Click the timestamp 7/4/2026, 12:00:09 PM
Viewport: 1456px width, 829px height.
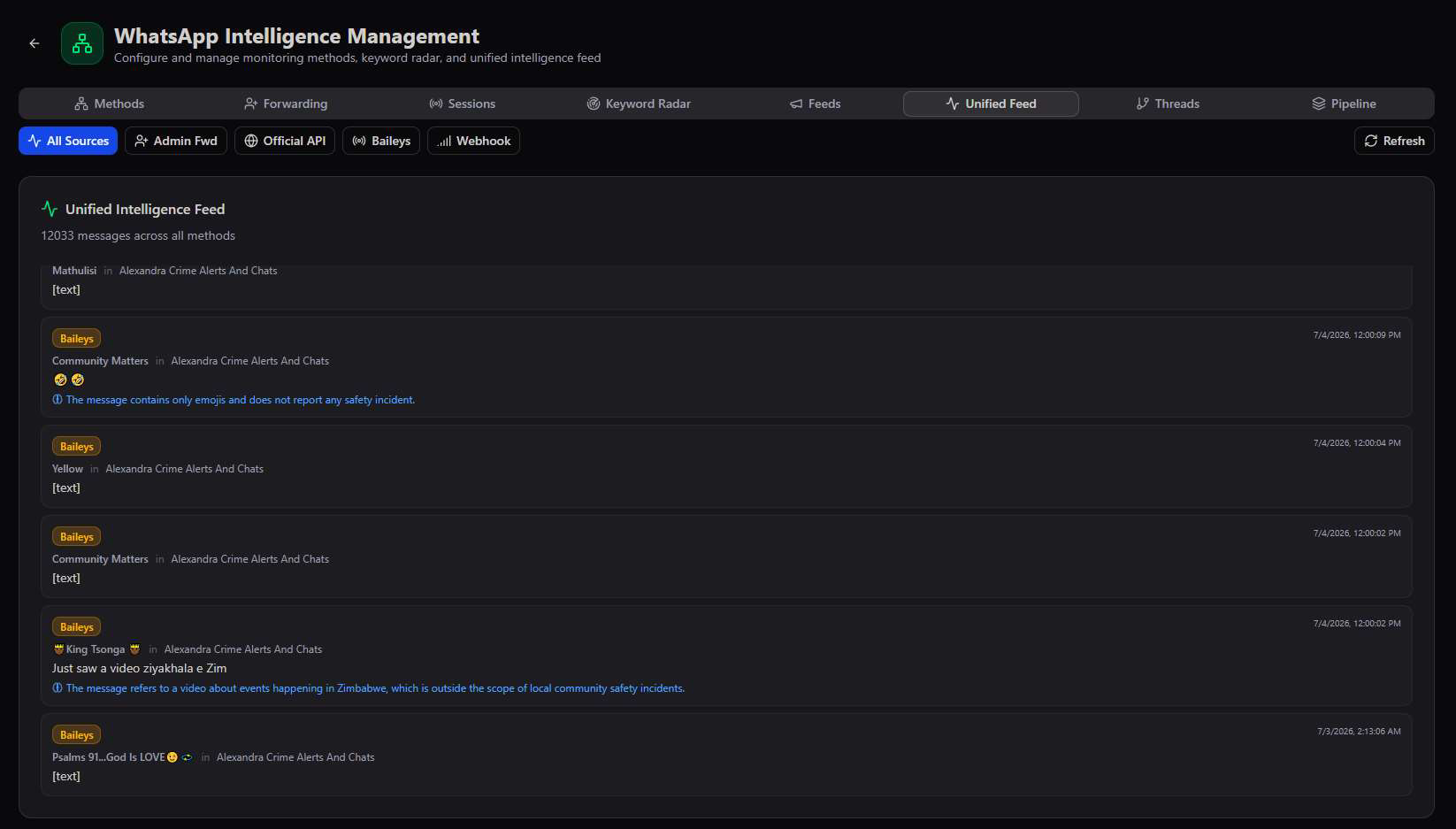[1357, 335]
